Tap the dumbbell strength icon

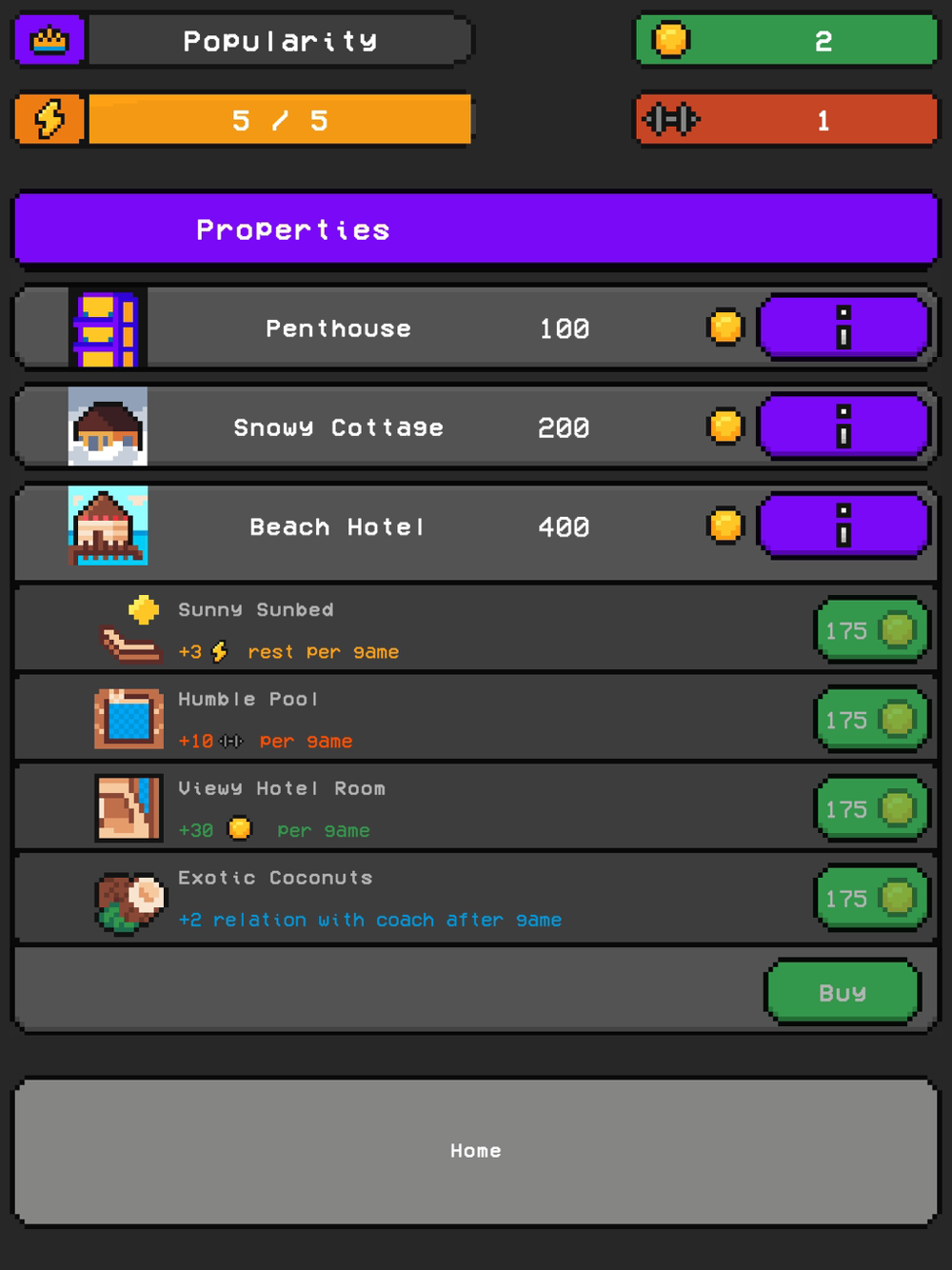tap(671, 119)
